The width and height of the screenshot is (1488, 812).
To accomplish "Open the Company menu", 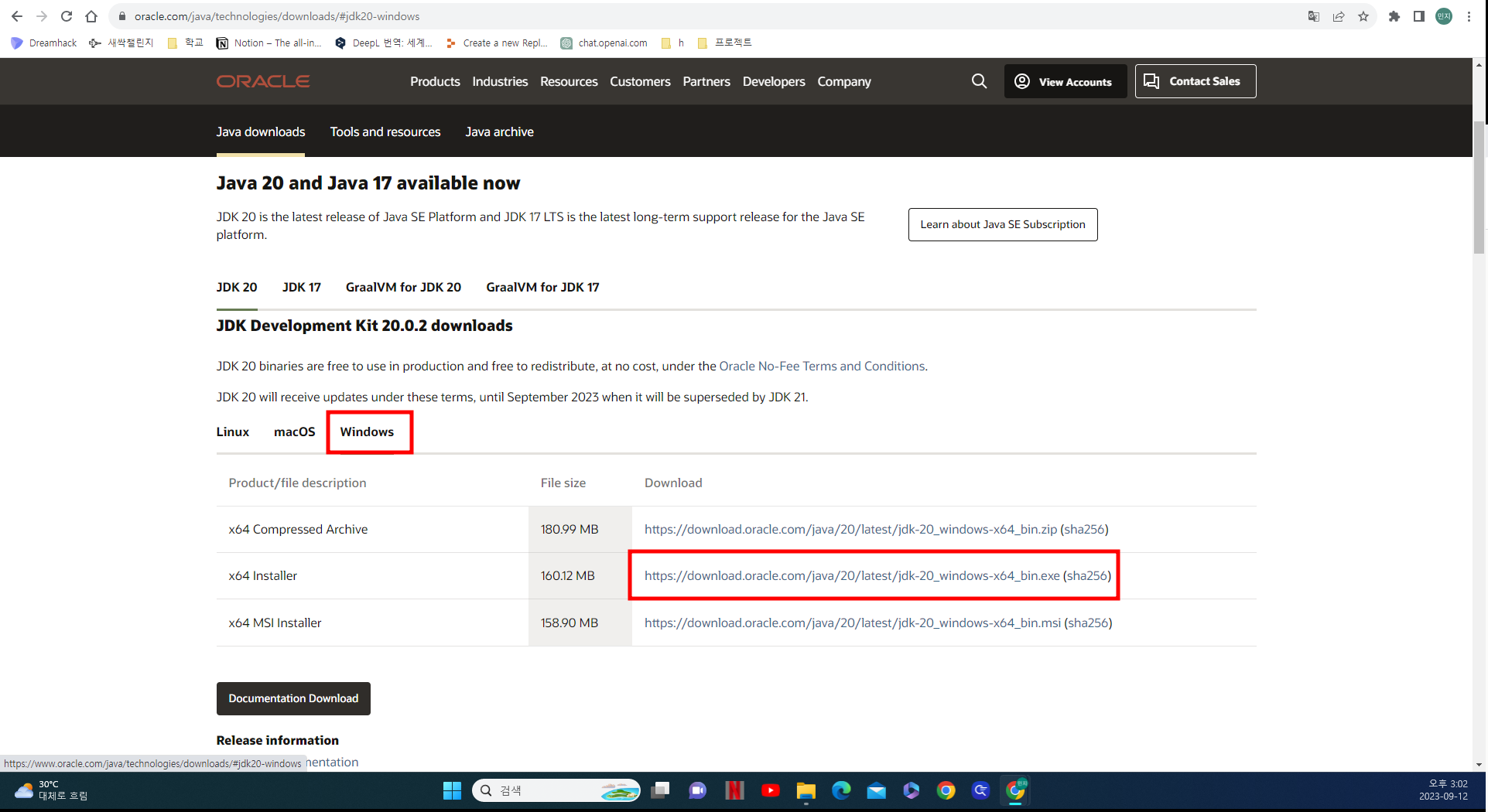I will click(x=844, y=81).
